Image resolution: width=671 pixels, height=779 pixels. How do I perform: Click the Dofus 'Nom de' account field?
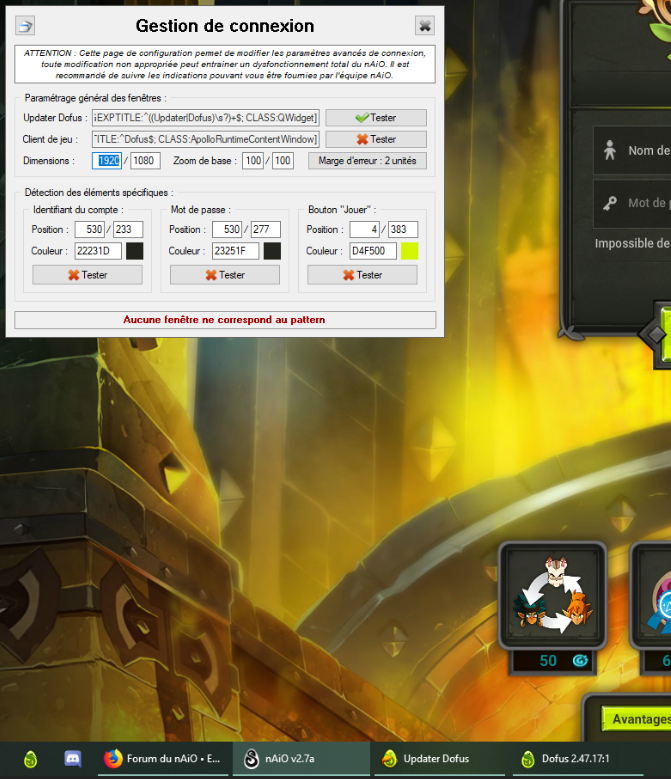632,150
